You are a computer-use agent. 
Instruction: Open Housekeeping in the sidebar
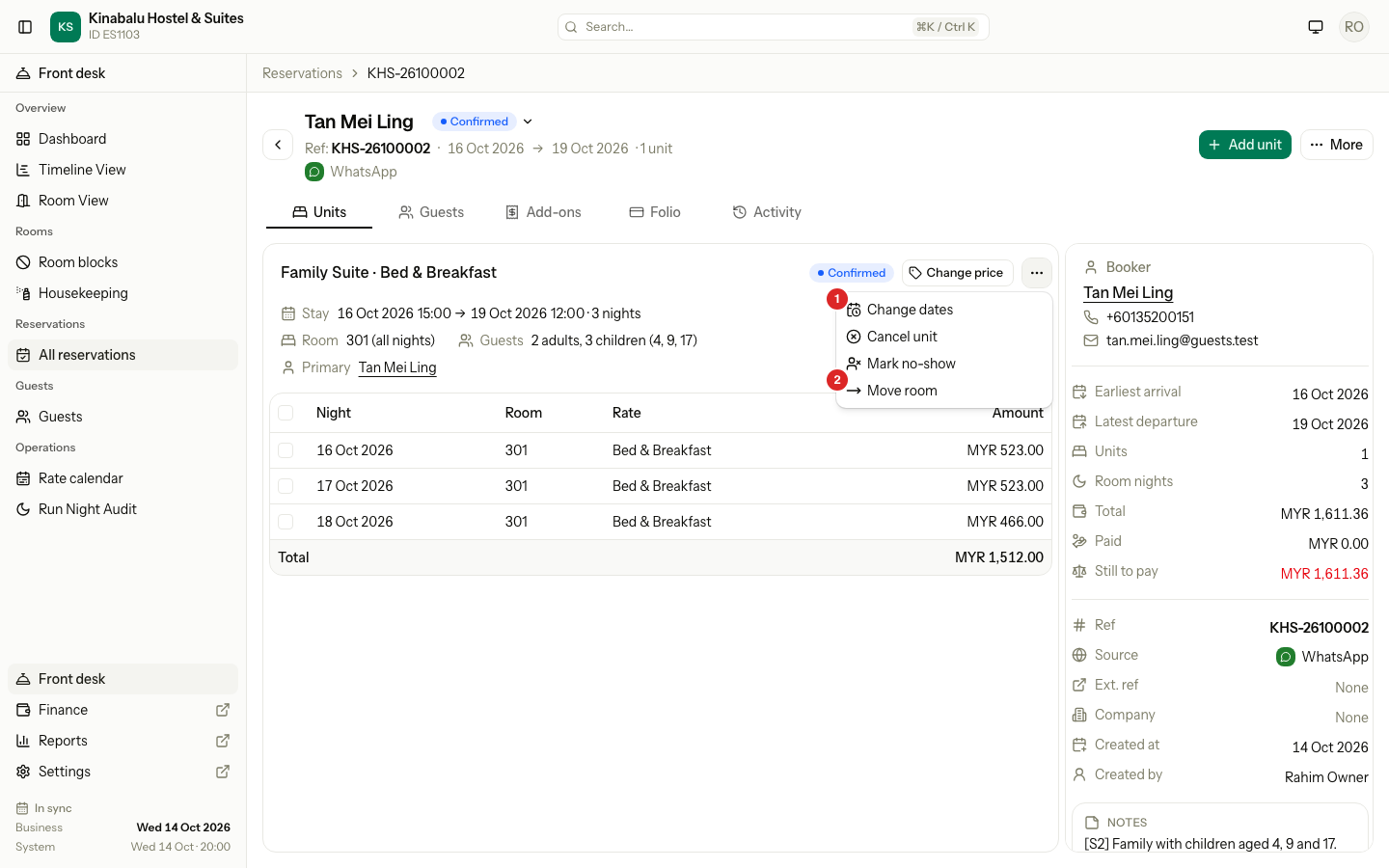coord(123,293)
